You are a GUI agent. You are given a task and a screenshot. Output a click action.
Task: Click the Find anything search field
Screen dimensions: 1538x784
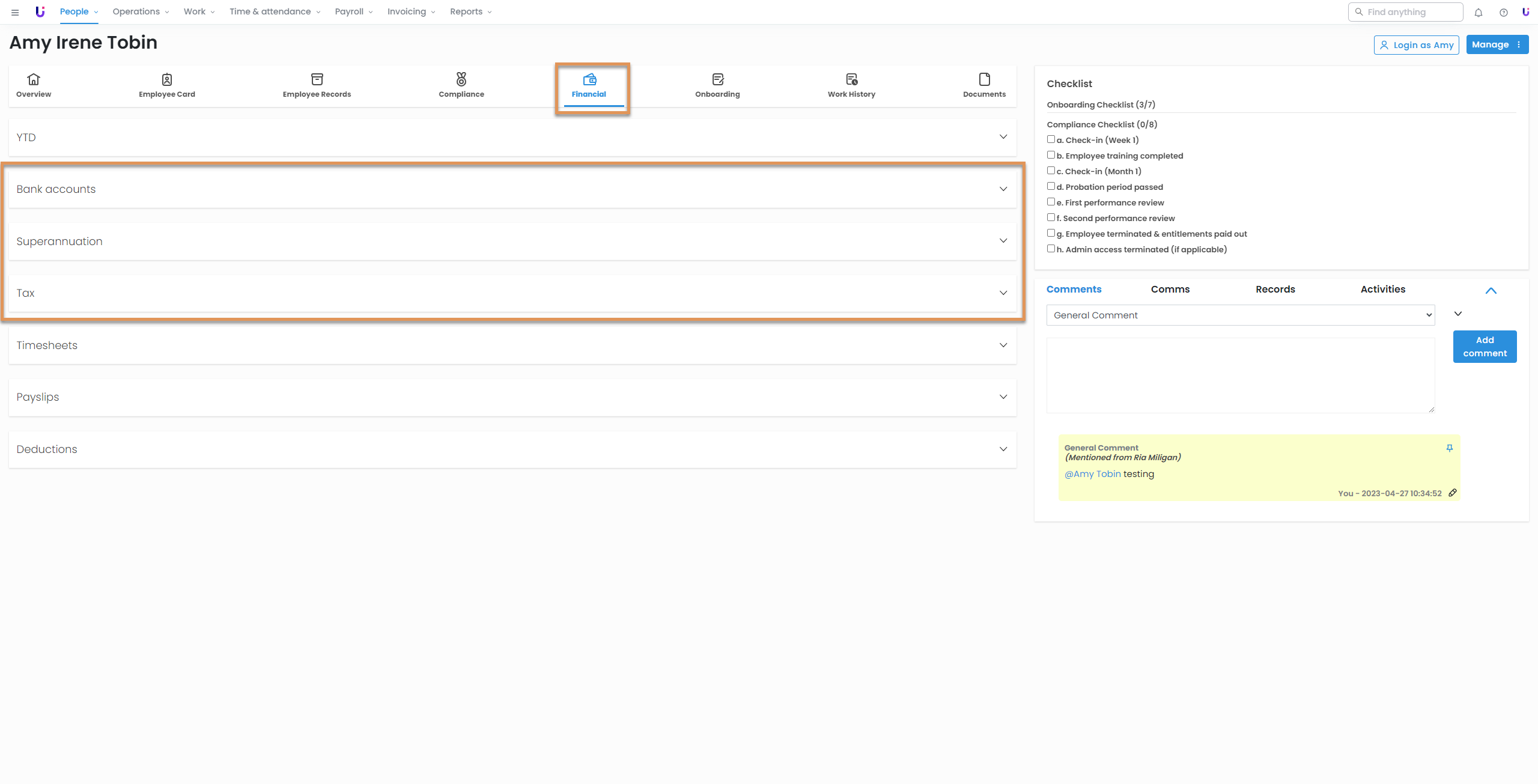click(1405, 12)
